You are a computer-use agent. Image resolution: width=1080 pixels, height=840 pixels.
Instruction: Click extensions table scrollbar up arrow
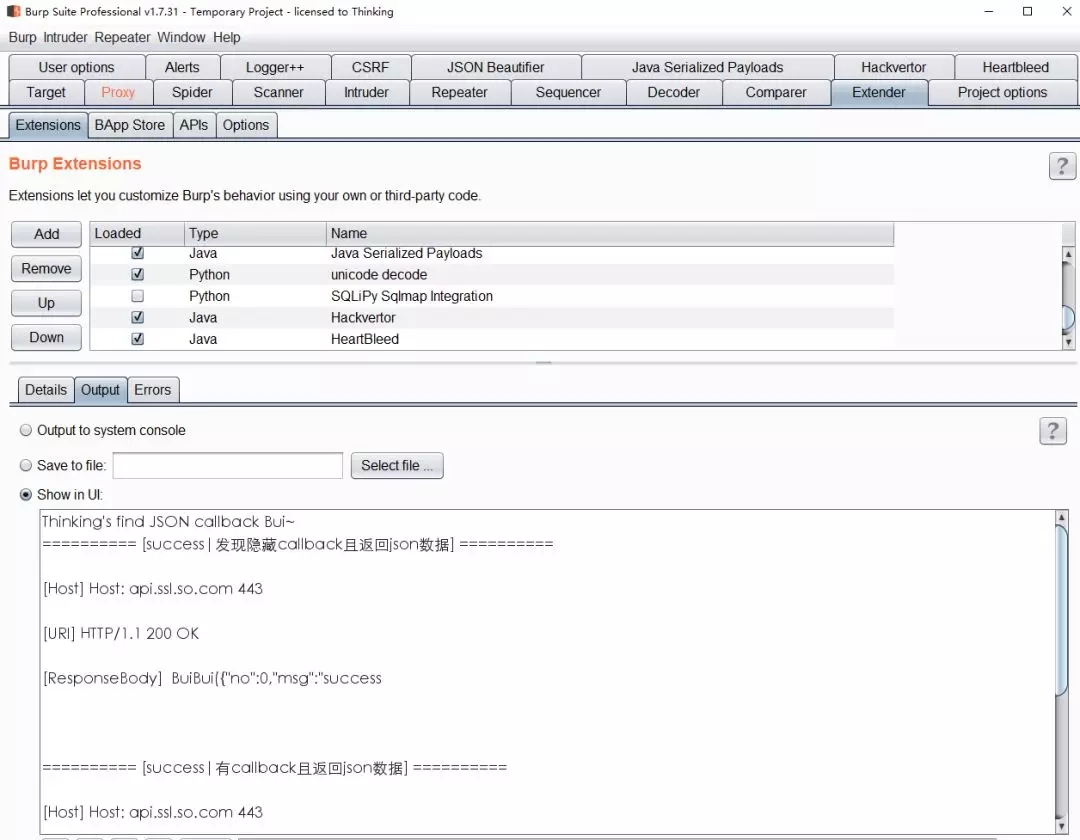[1068, 254]
